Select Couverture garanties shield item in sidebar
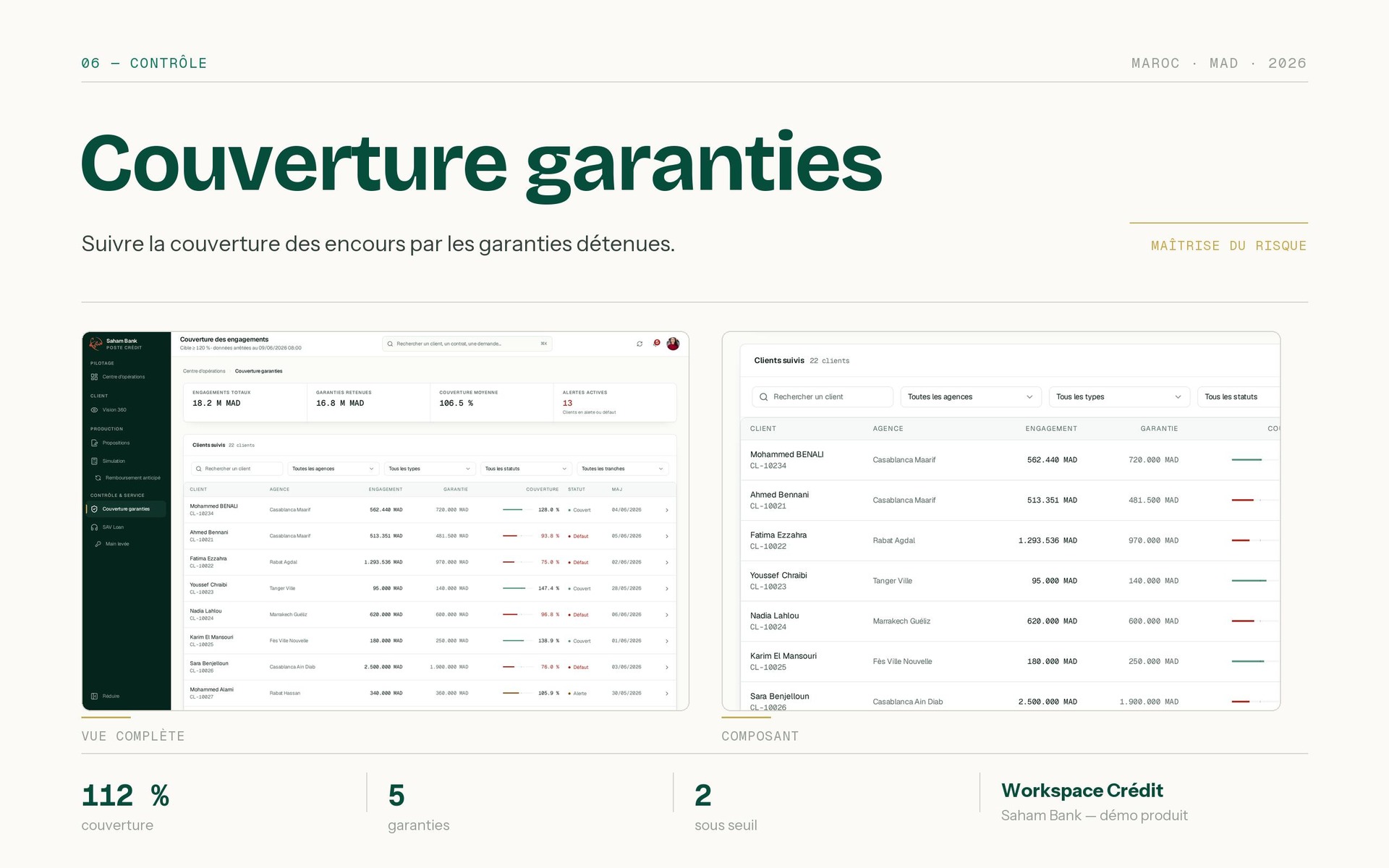This screenshot has height=868, width=1389. pyautogui.click(x=126, y=509)
